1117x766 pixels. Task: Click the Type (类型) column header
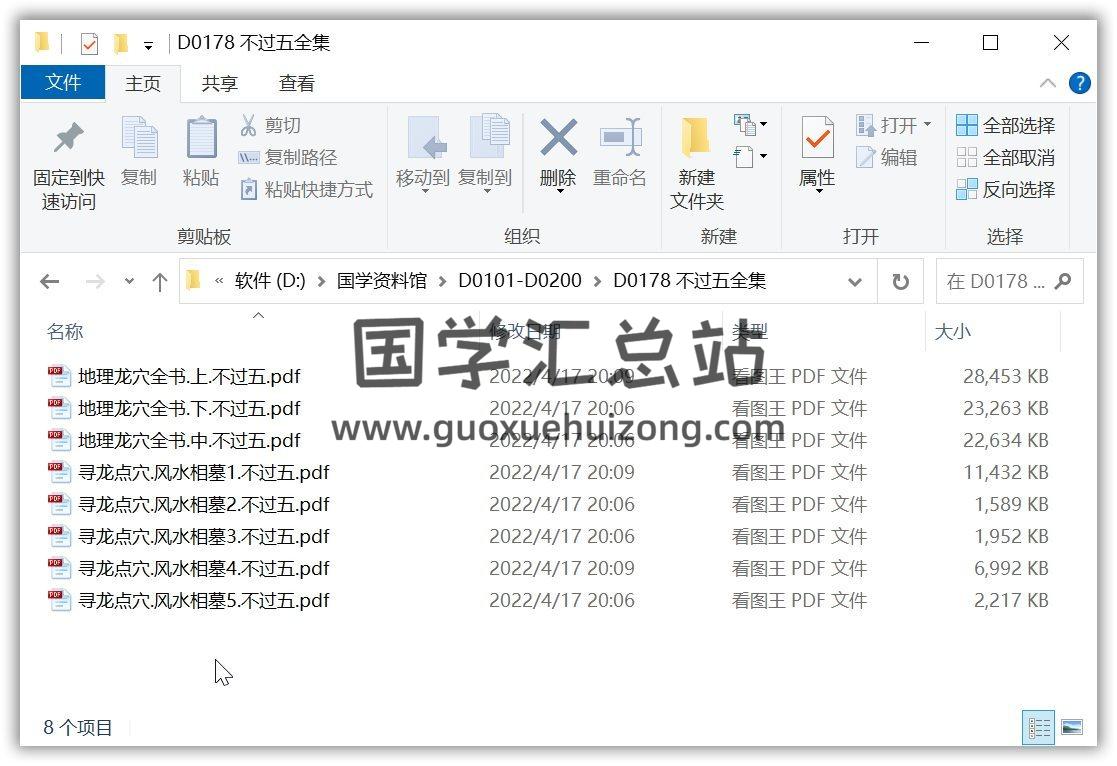pyautogui.click(x=749, y=331)
